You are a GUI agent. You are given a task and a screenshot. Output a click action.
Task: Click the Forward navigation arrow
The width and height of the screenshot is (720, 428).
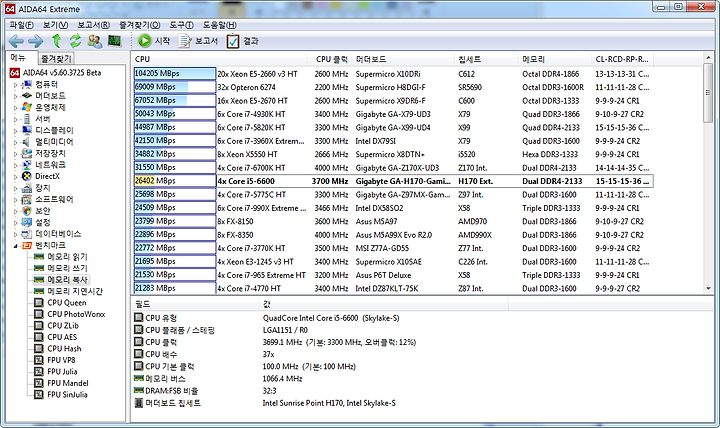pos(35,41)
